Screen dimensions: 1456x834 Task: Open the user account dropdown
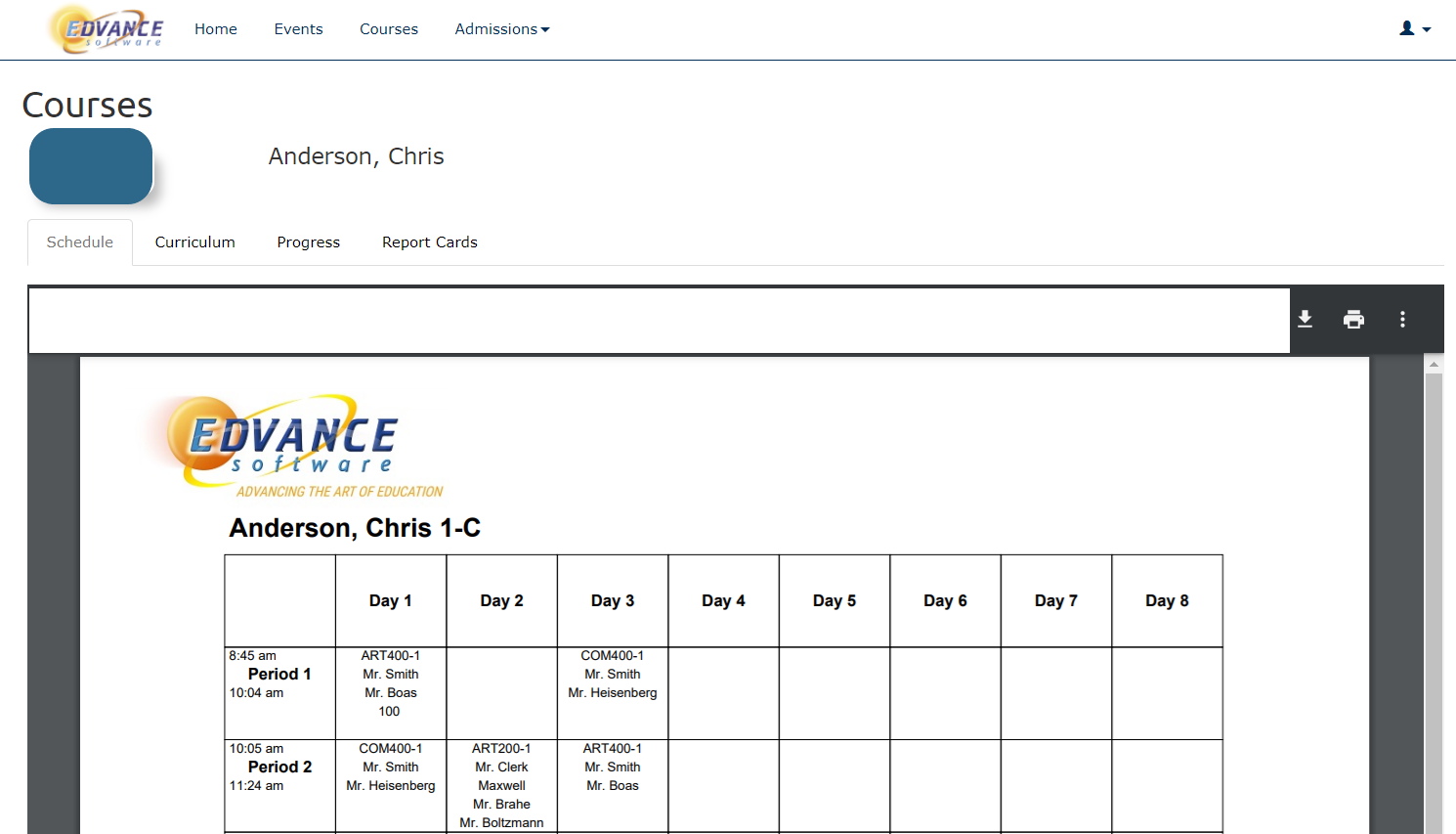[1415, 29]
